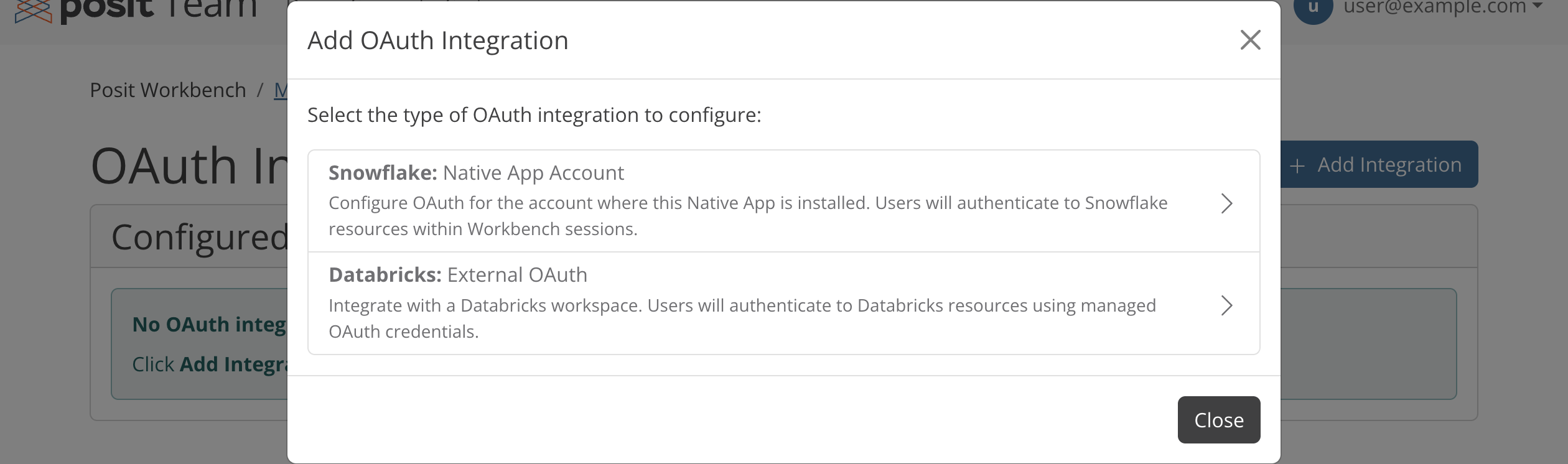
Task: Open the Databricks option's chevron arrow
Action: (x=1226, y=305)
